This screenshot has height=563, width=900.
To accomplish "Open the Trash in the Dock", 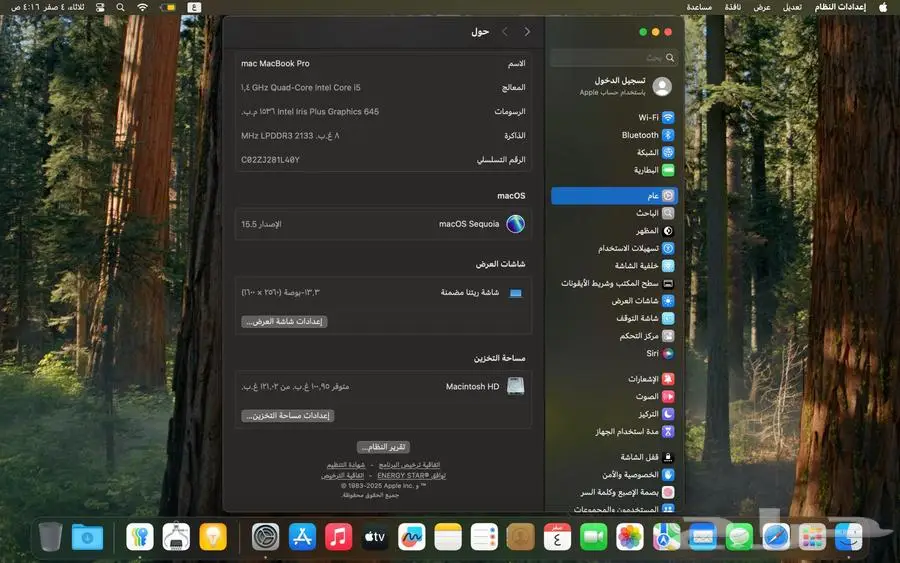I will (51, 537).
